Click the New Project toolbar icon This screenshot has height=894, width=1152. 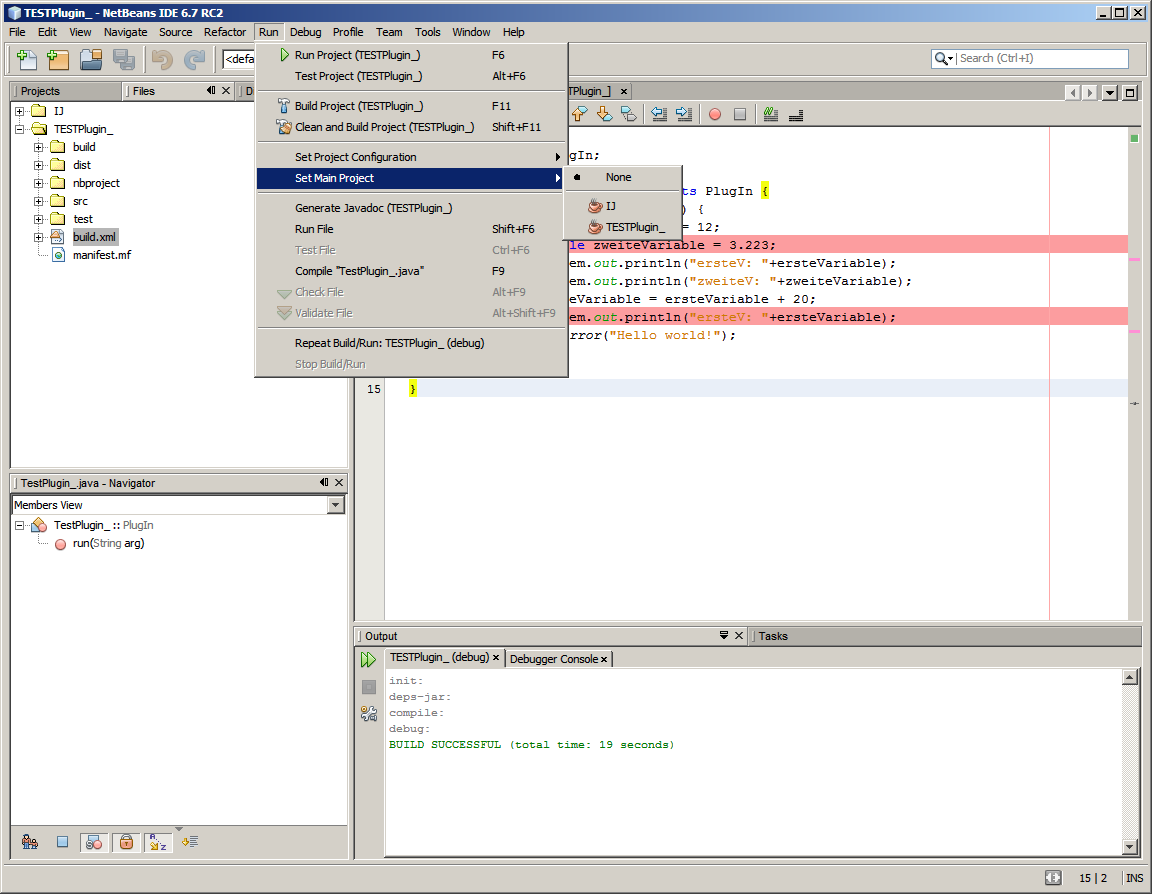coord(58,59)
